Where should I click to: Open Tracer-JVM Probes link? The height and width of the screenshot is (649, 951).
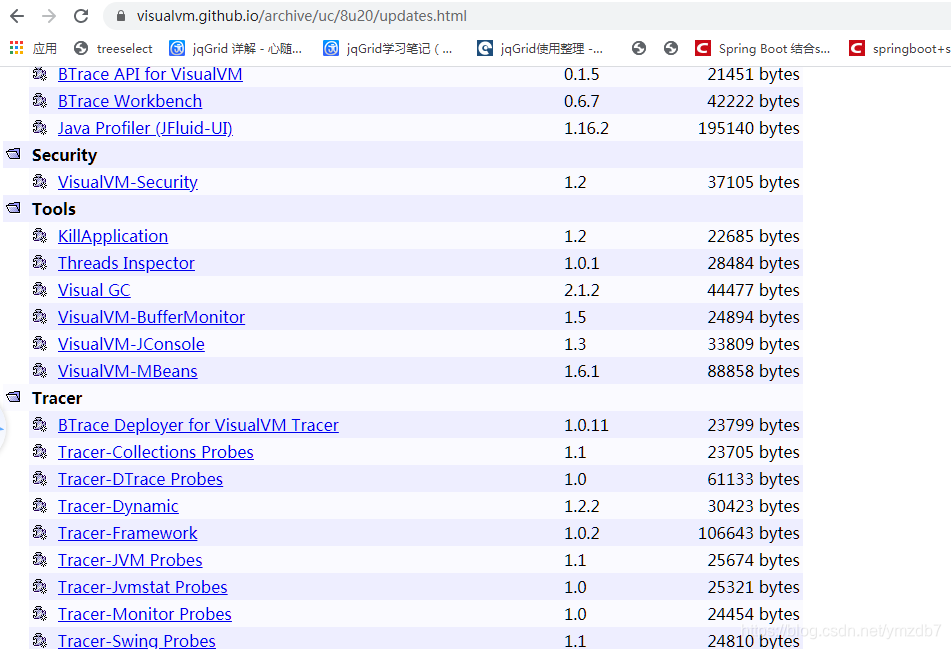(130, 560)
